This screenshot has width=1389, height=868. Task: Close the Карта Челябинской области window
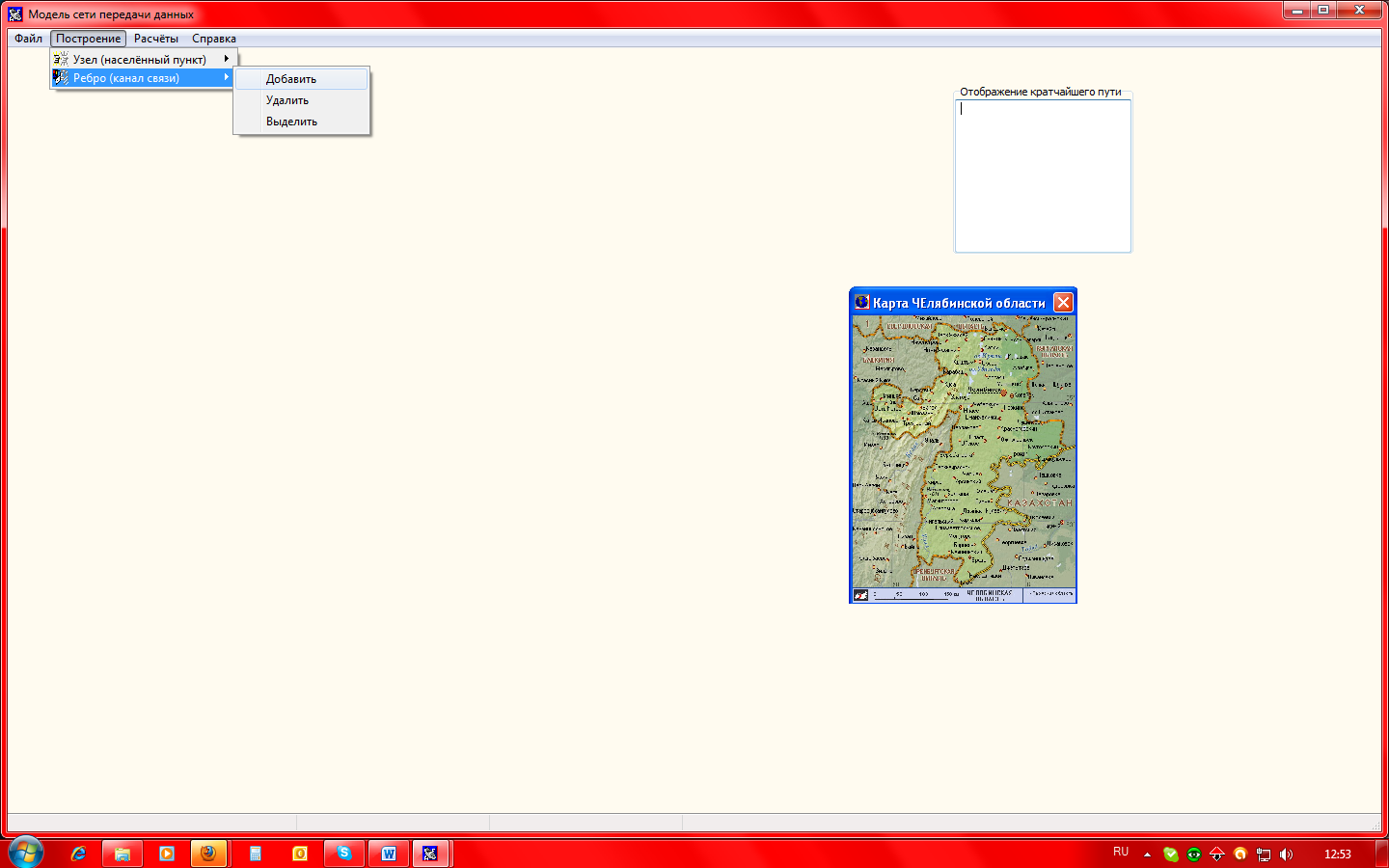(1063, 302)
